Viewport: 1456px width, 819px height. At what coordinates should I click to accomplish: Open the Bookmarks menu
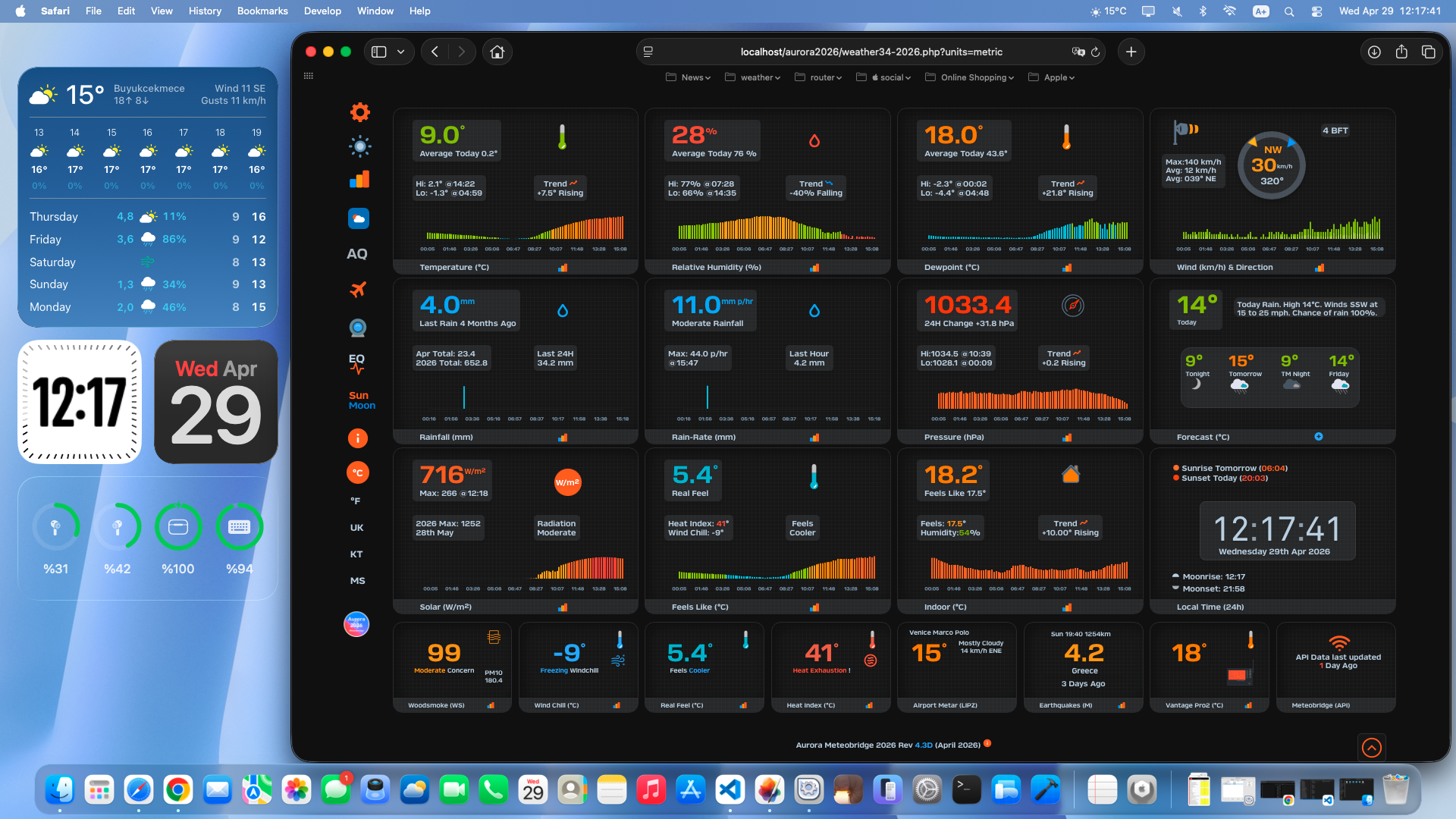coord(262,11)
